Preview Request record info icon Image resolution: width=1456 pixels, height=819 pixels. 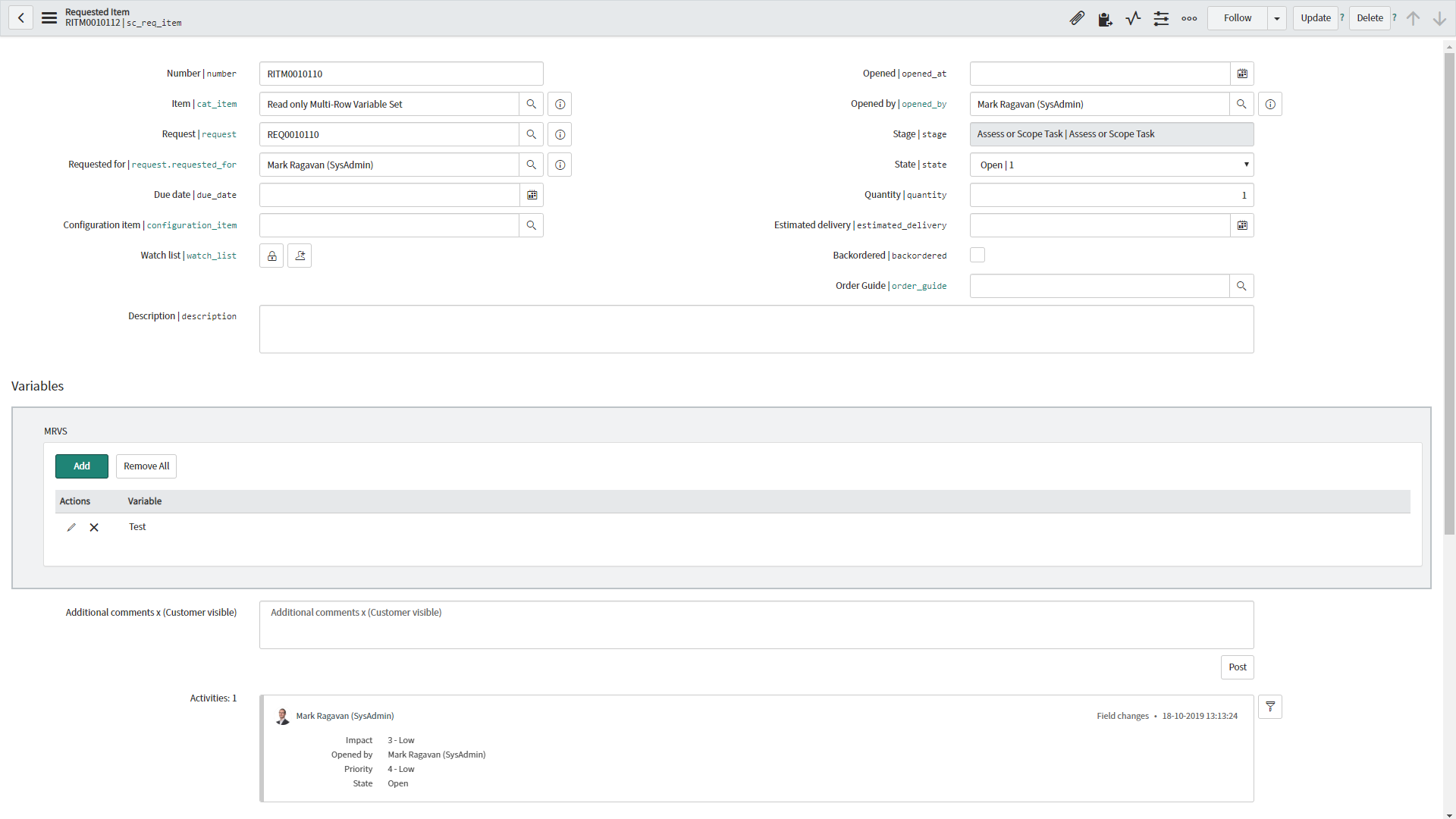(x=560, y=134)
